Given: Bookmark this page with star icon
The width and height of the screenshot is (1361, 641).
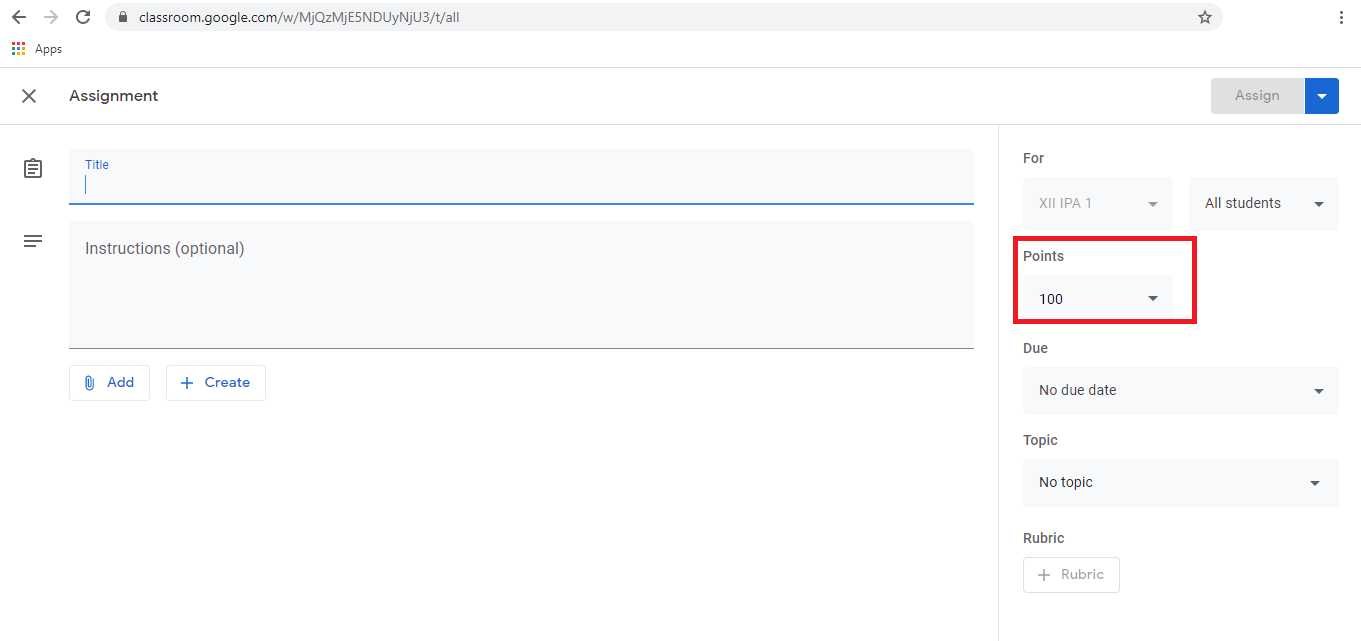Looking at the screenshot, I should click(x=1204, y=17).
